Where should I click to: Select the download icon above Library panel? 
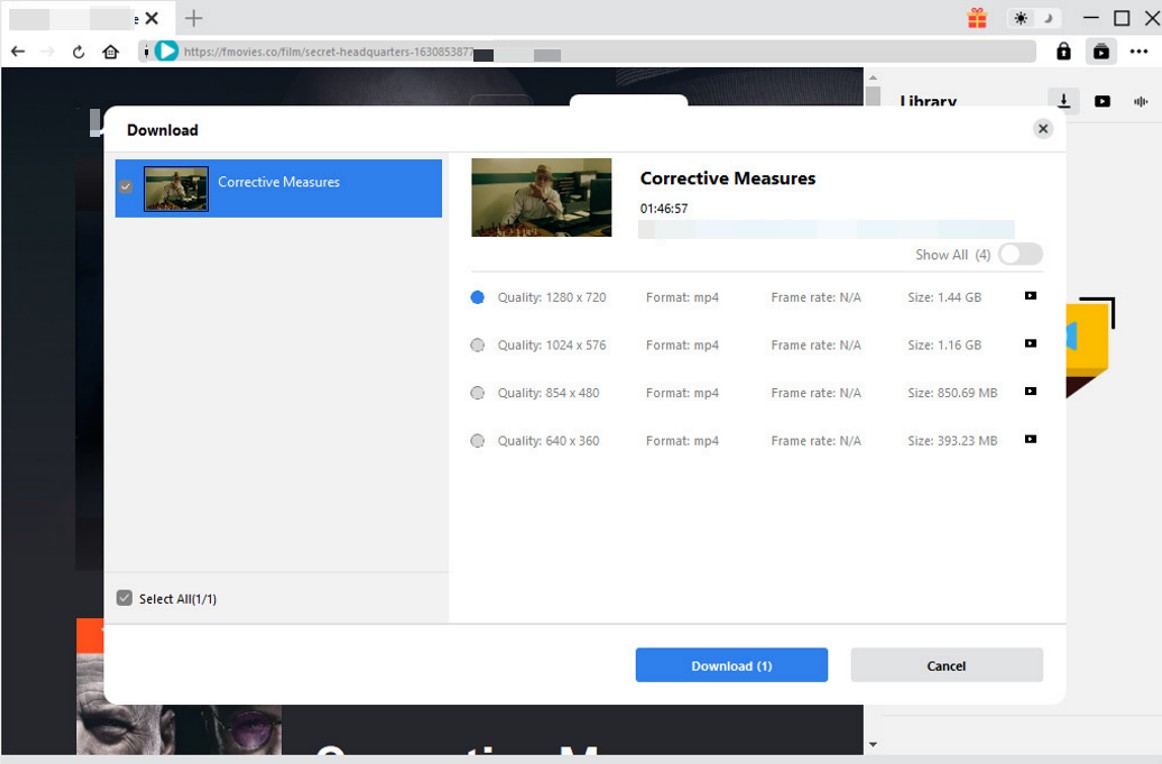coord(1064,100)
